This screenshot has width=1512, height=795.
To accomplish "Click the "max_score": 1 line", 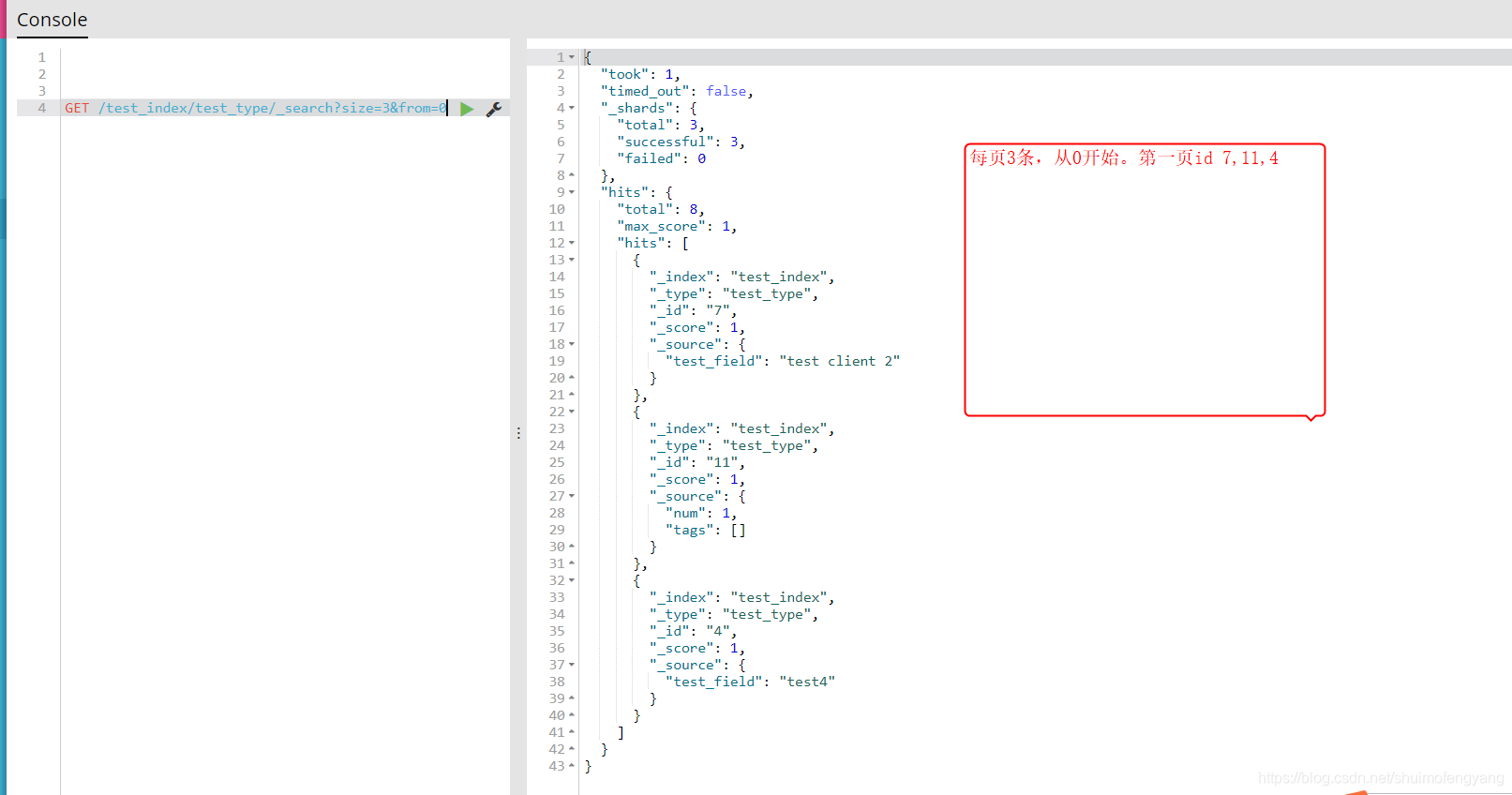I will pyautogui.click(x=677, y=226).
